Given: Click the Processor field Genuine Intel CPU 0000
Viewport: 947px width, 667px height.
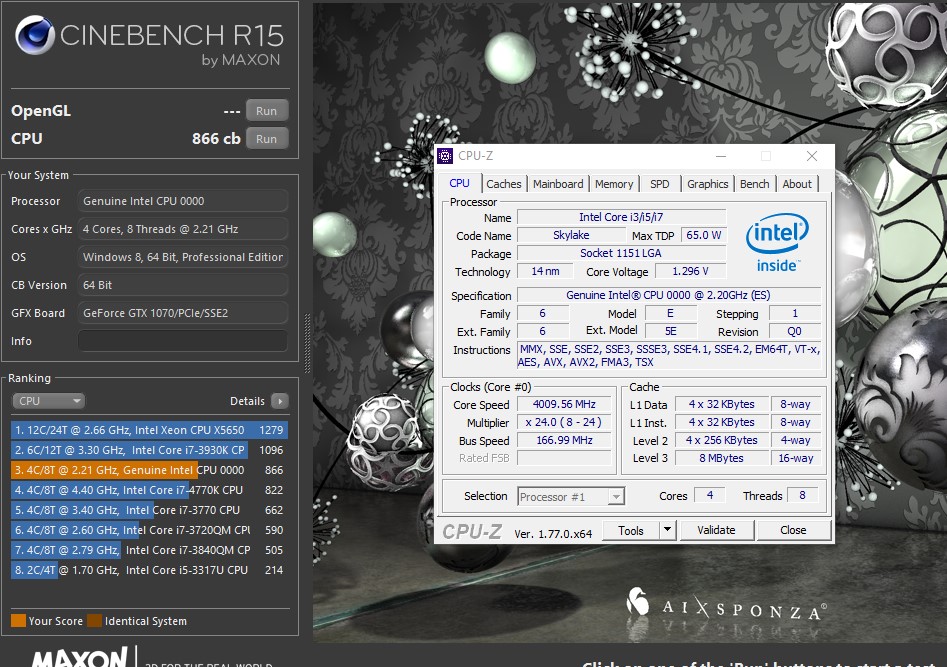Looking at the screenshot, I should [182, 201].
